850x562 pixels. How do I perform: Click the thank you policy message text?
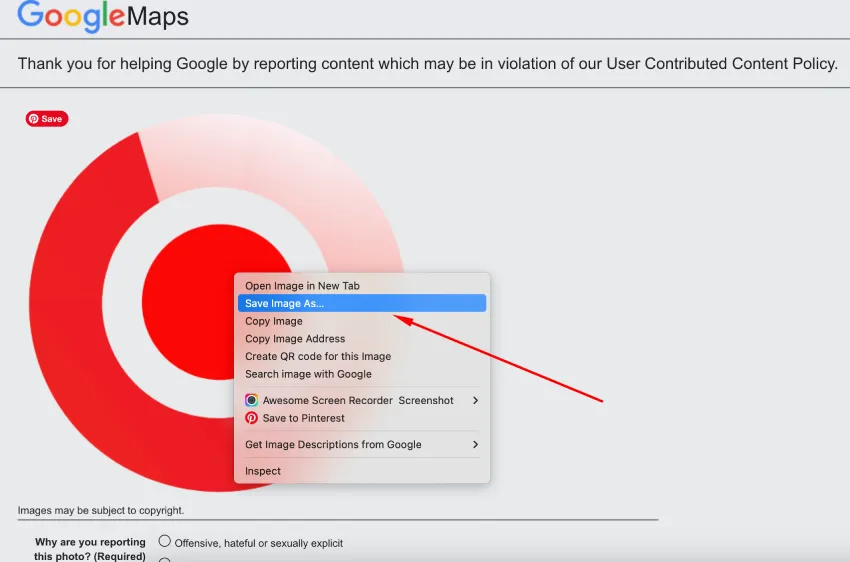[428, 64]
